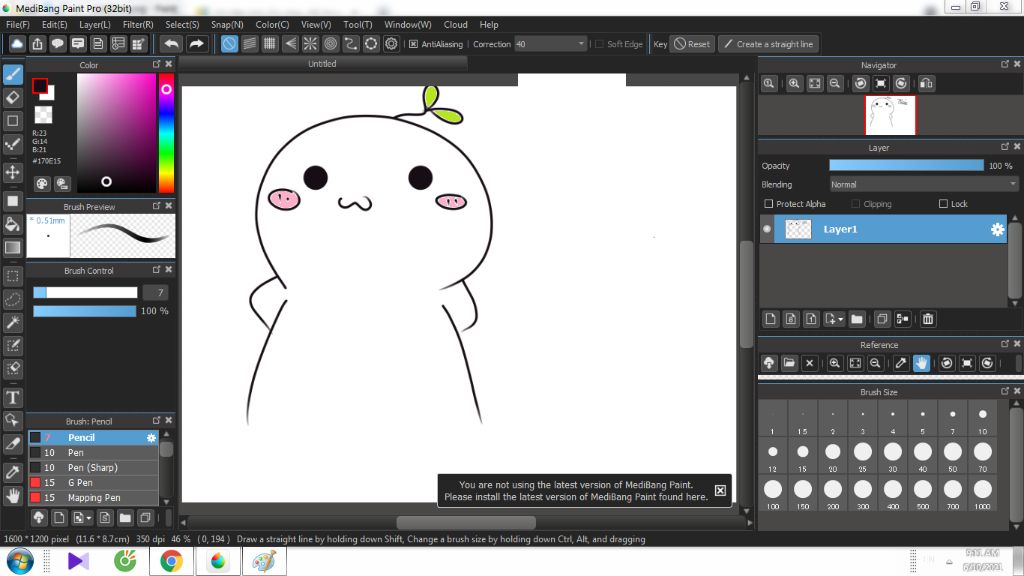Zoom out from the Navigator panel
Viewport: 1024px width, 576px height.
click(835, 84)
